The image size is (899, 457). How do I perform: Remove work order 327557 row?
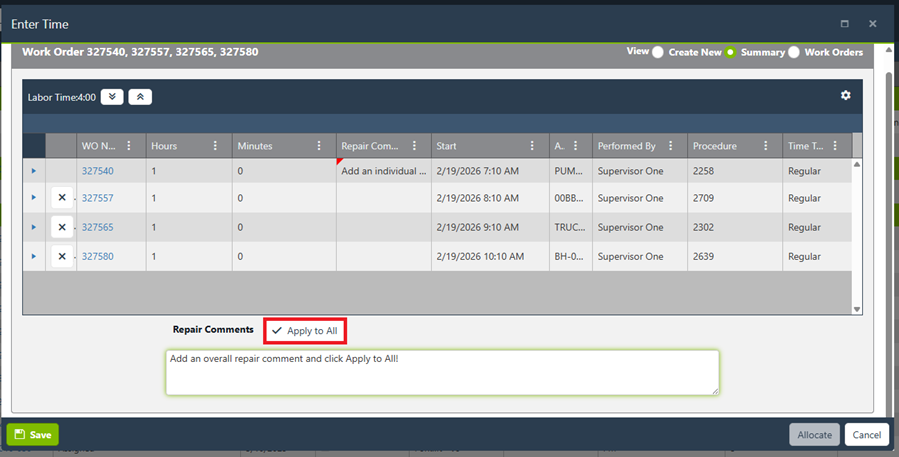[62, 198]
